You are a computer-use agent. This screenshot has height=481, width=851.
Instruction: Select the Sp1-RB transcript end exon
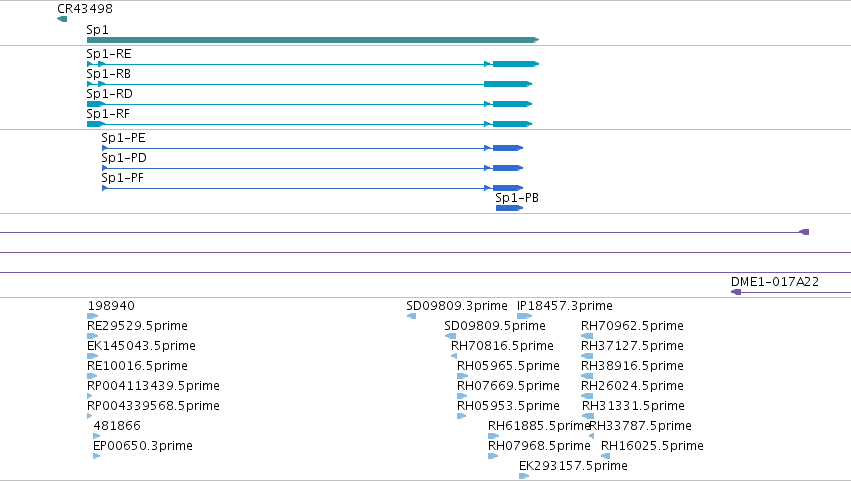[508, 84]
